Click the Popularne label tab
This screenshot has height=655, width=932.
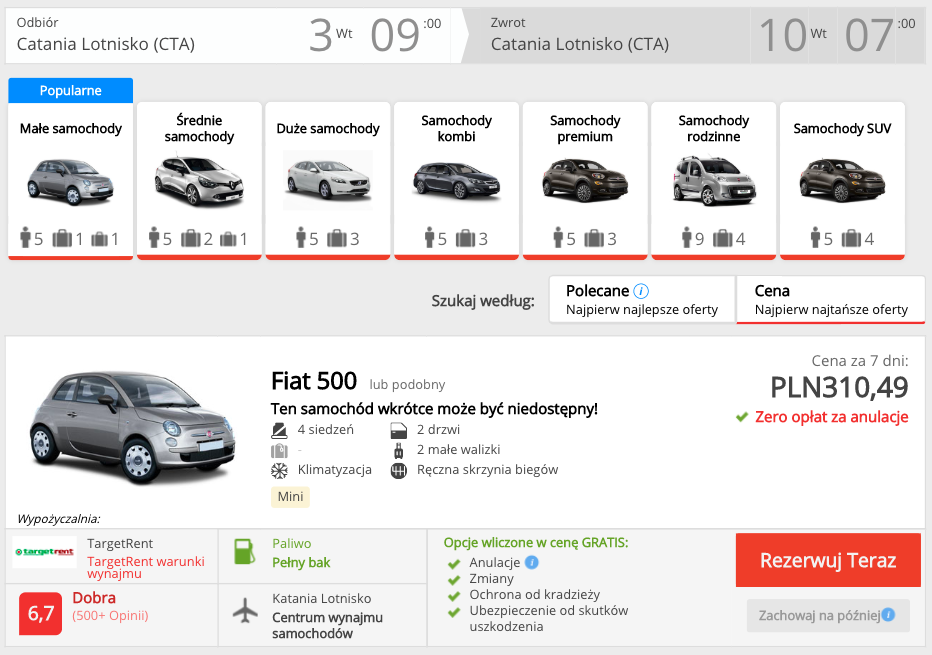(71, 90)
